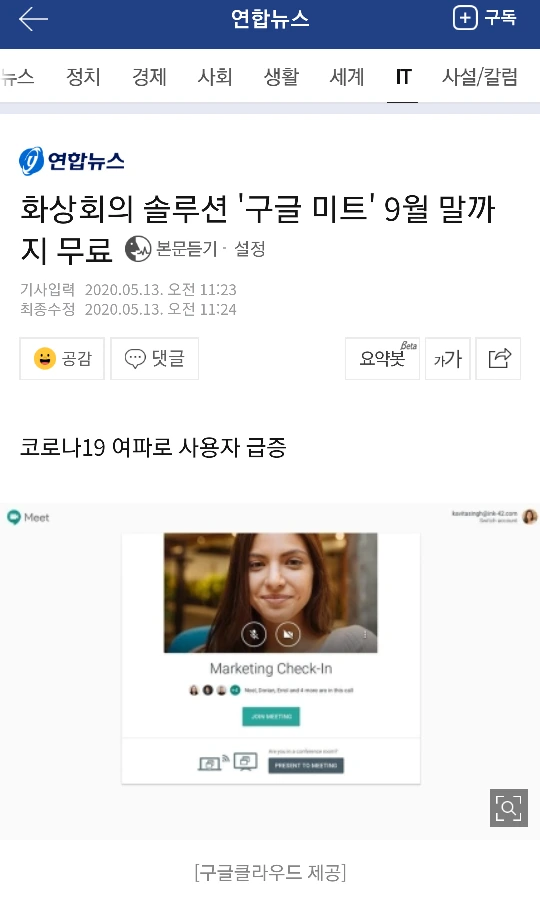Open the 요약봇 Beta summary
Image resolution: width=540 pixels, height=913 pixels.
[382, 359]
